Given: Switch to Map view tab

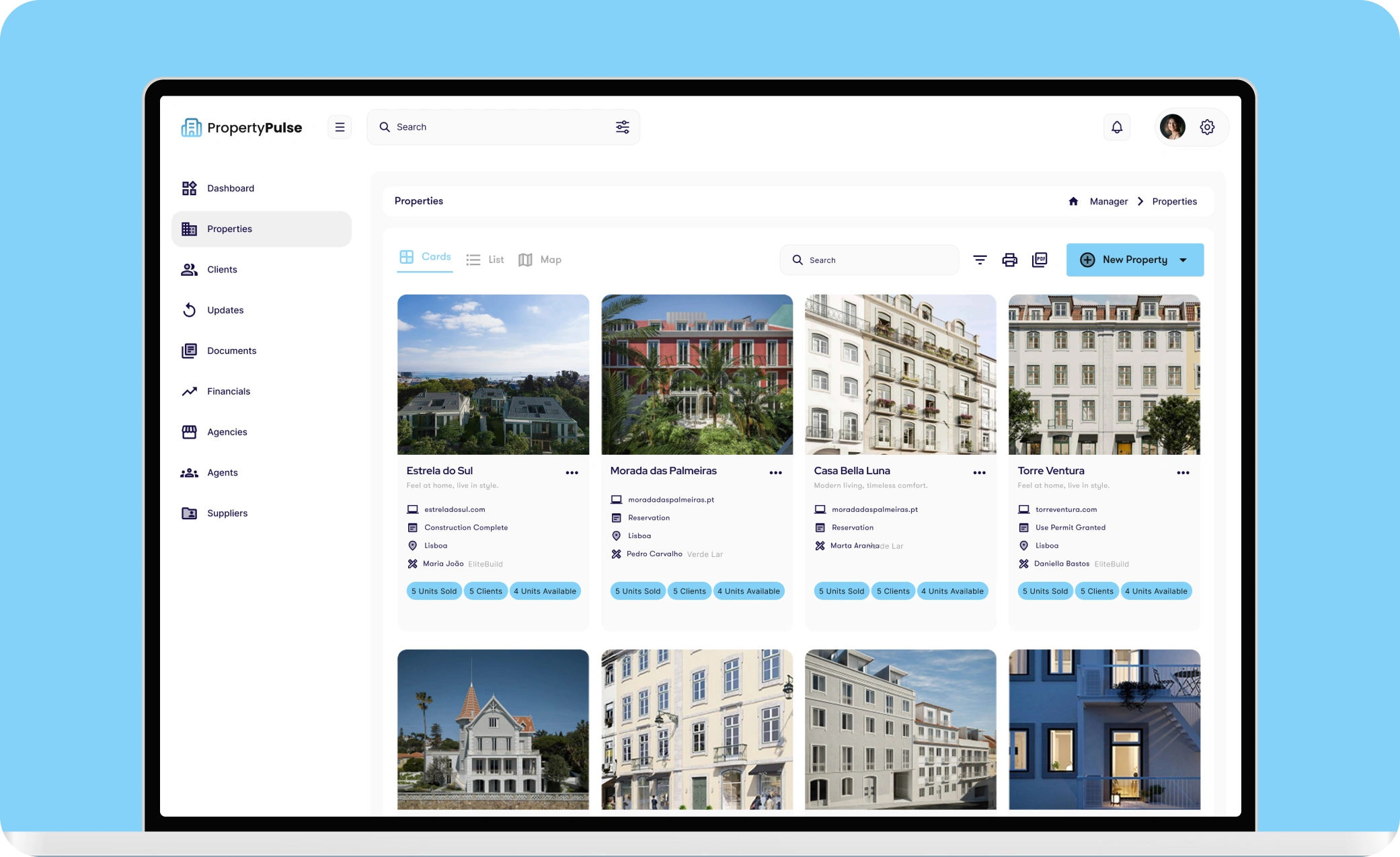Looking at the screenshot, I should pos(540,260).
